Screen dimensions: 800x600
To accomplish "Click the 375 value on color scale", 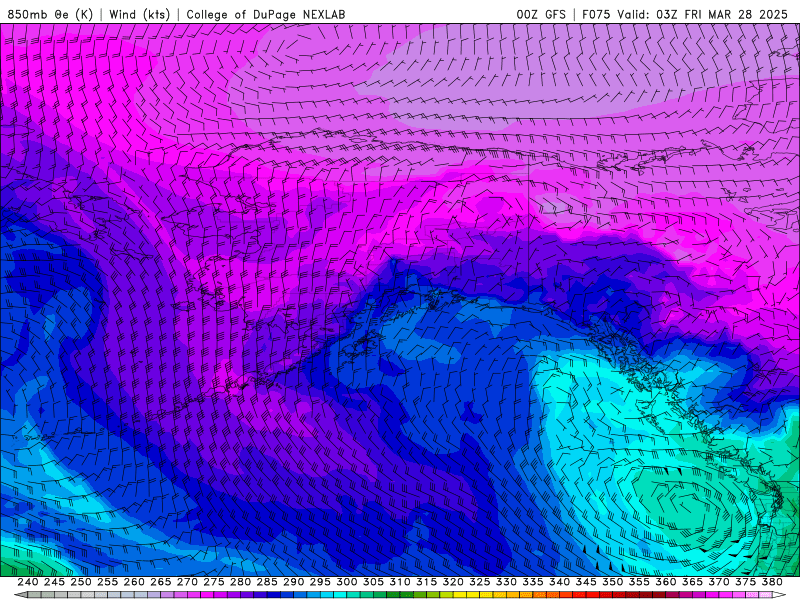I will (745, 582).
